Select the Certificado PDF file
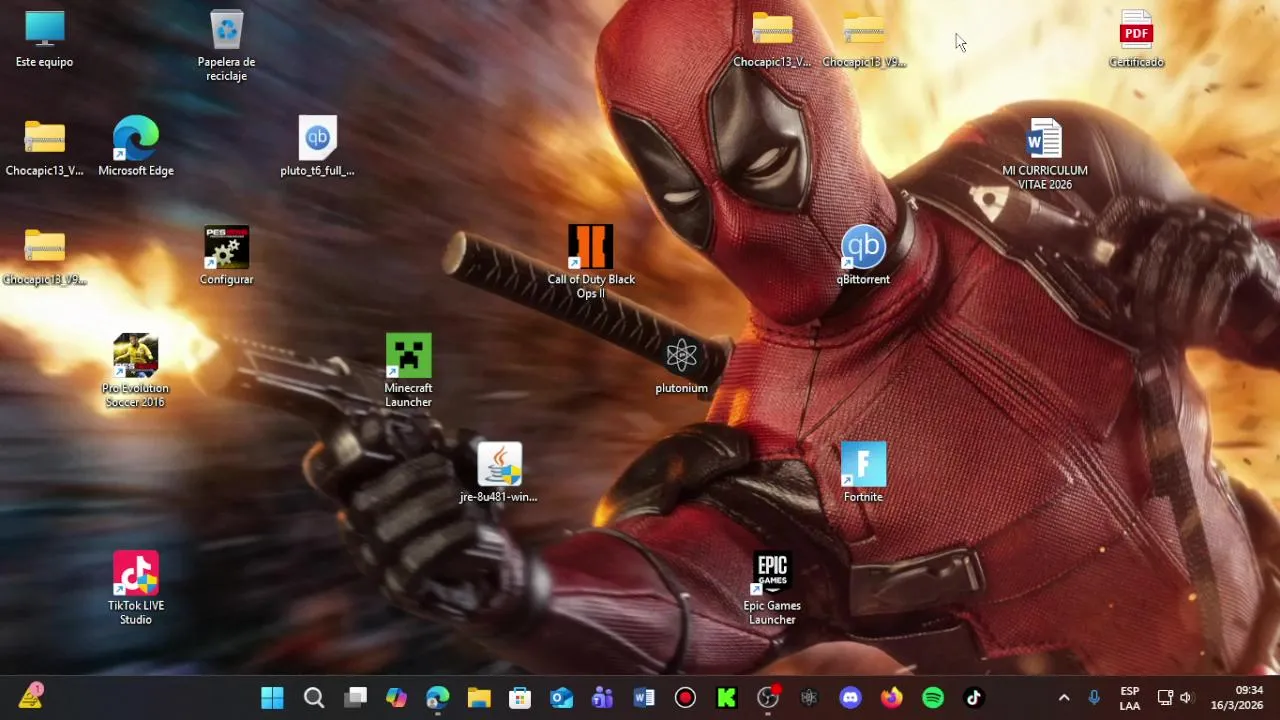The height and width of the screenshot is (720, 1280). (x=1136, y=40)
